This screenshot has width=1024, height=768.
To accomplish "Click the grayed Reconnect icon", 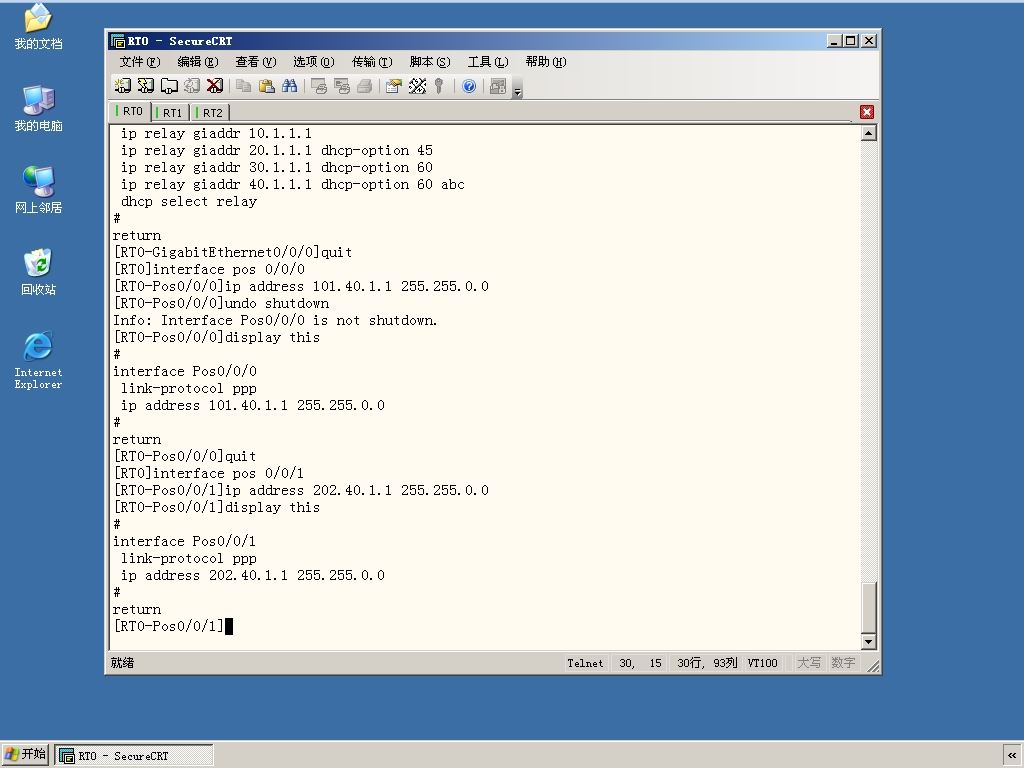I will pyautogui.click(x=191, y=86).
